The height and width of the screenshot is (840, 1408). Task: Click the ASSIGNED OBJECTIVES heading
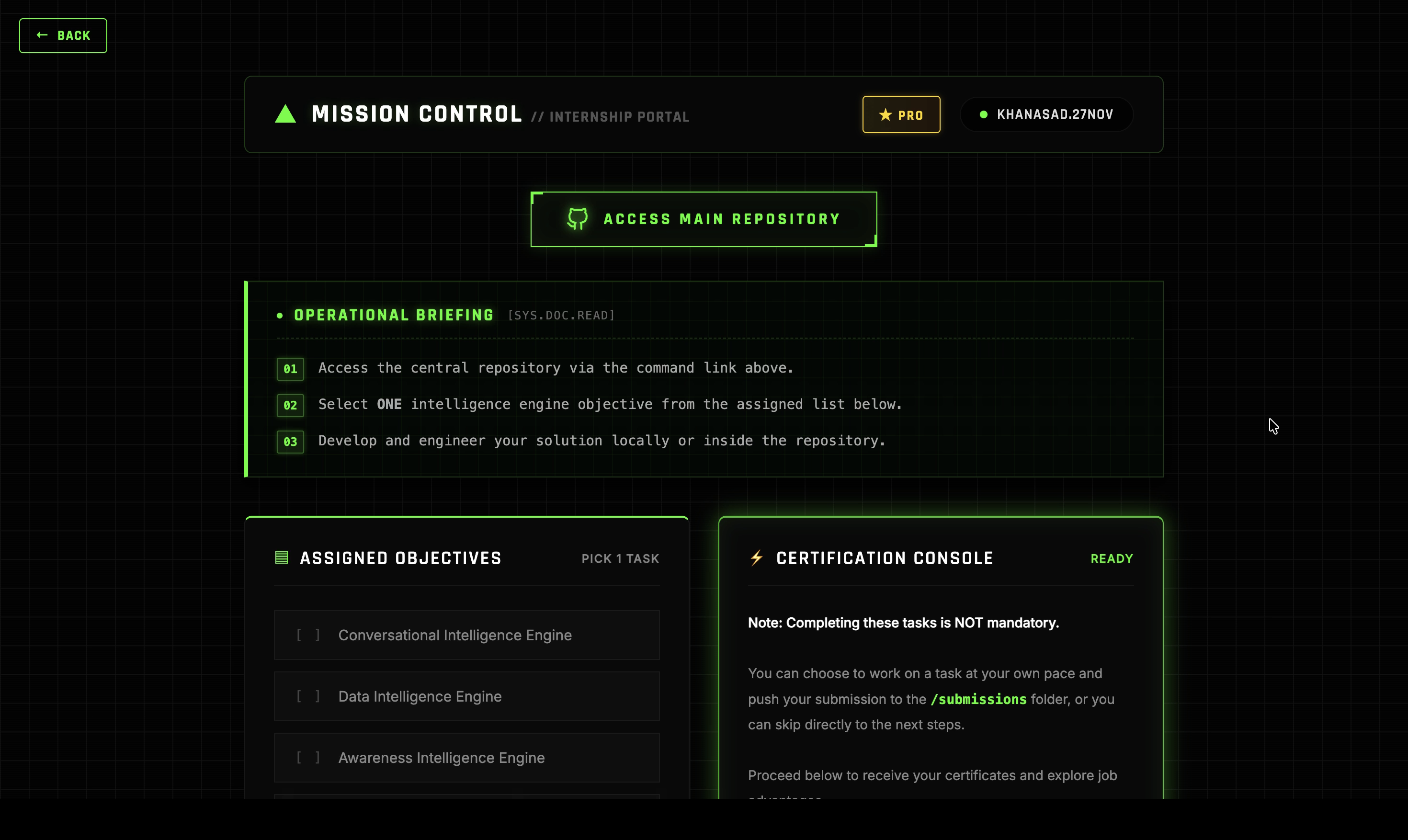(401, 558)
